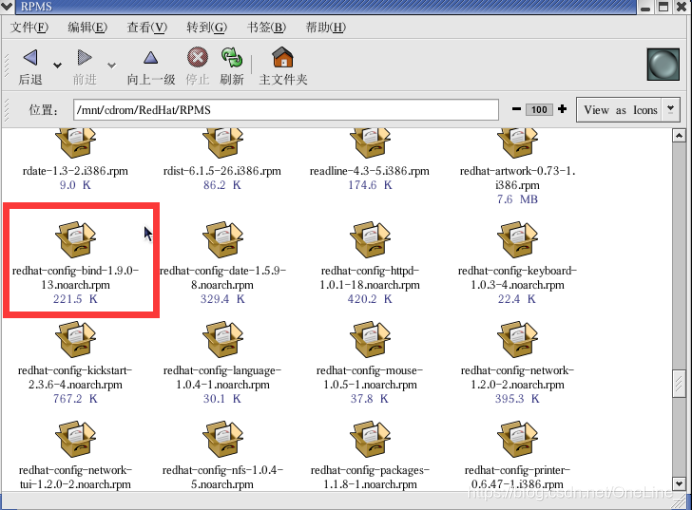Image resolution: width=692 pixels, height=511 pixels.
Task: Click file name redhat-config-packages-1.1.8-1.noarch.rpm
Action: pyautogui.click(x=370, y=477)
